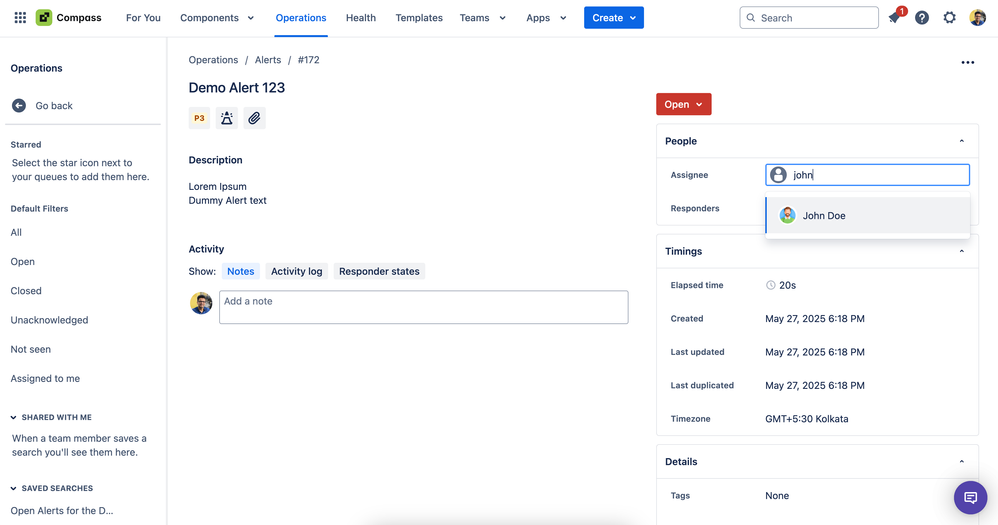Click the search magnifier icon
Viewport: 998px width, 525px height.
pyautogui.click(x=751, y=18)
